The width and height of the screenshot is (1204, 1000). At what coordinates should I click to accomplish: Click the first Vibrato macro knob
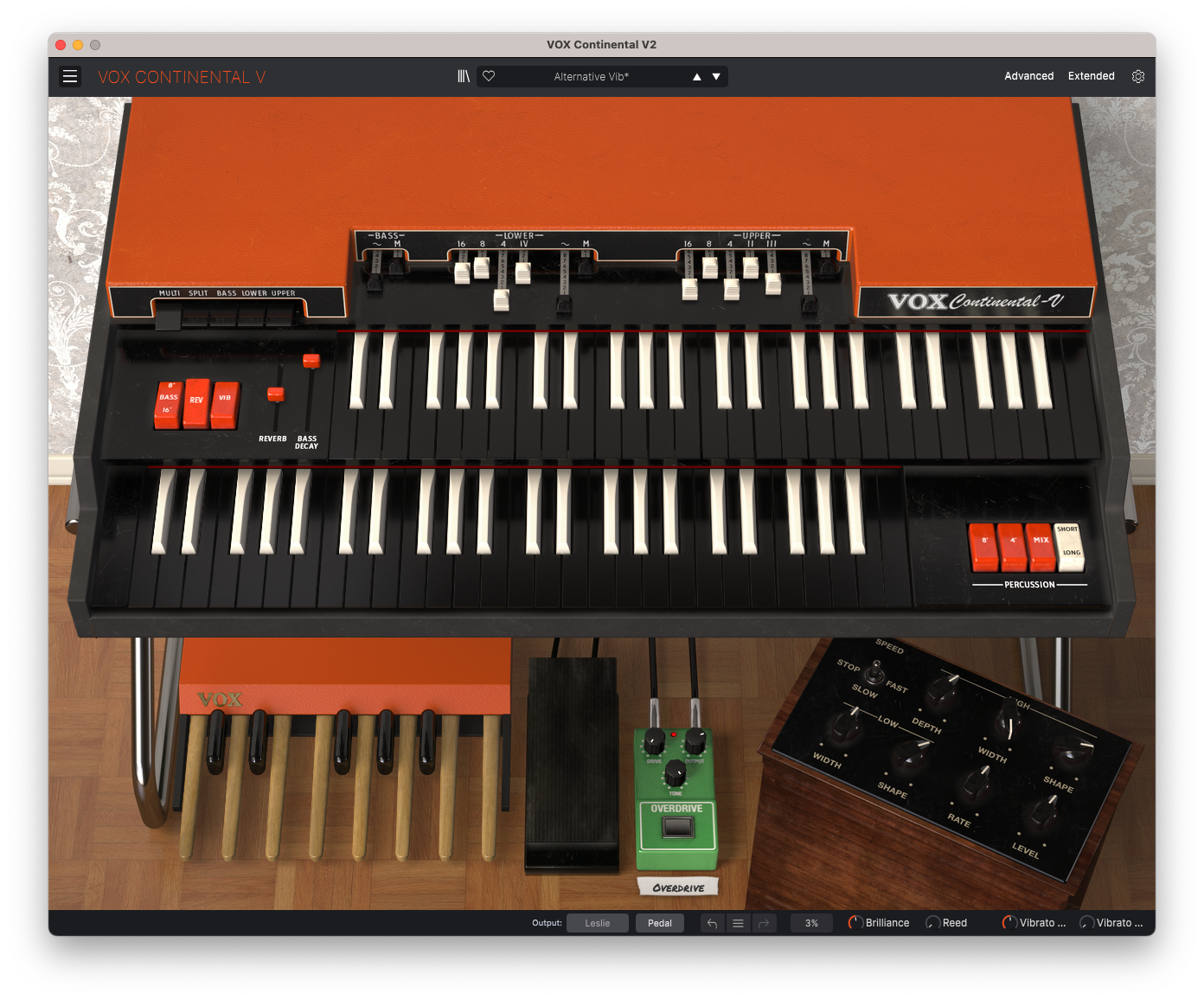1009,923
